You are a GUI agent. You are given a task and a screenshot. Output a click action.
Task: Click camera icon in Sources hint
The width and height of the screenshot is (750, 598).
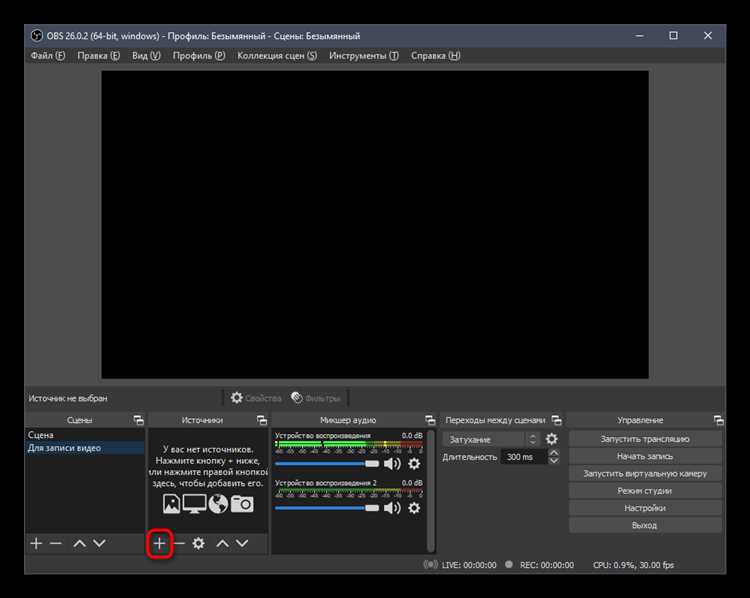point(242,504)
